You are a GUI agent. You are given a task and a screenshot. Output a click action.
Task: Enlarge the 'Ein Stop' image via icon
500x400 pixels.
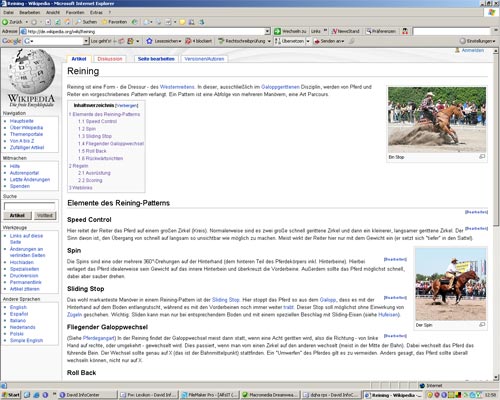[482, 157]
